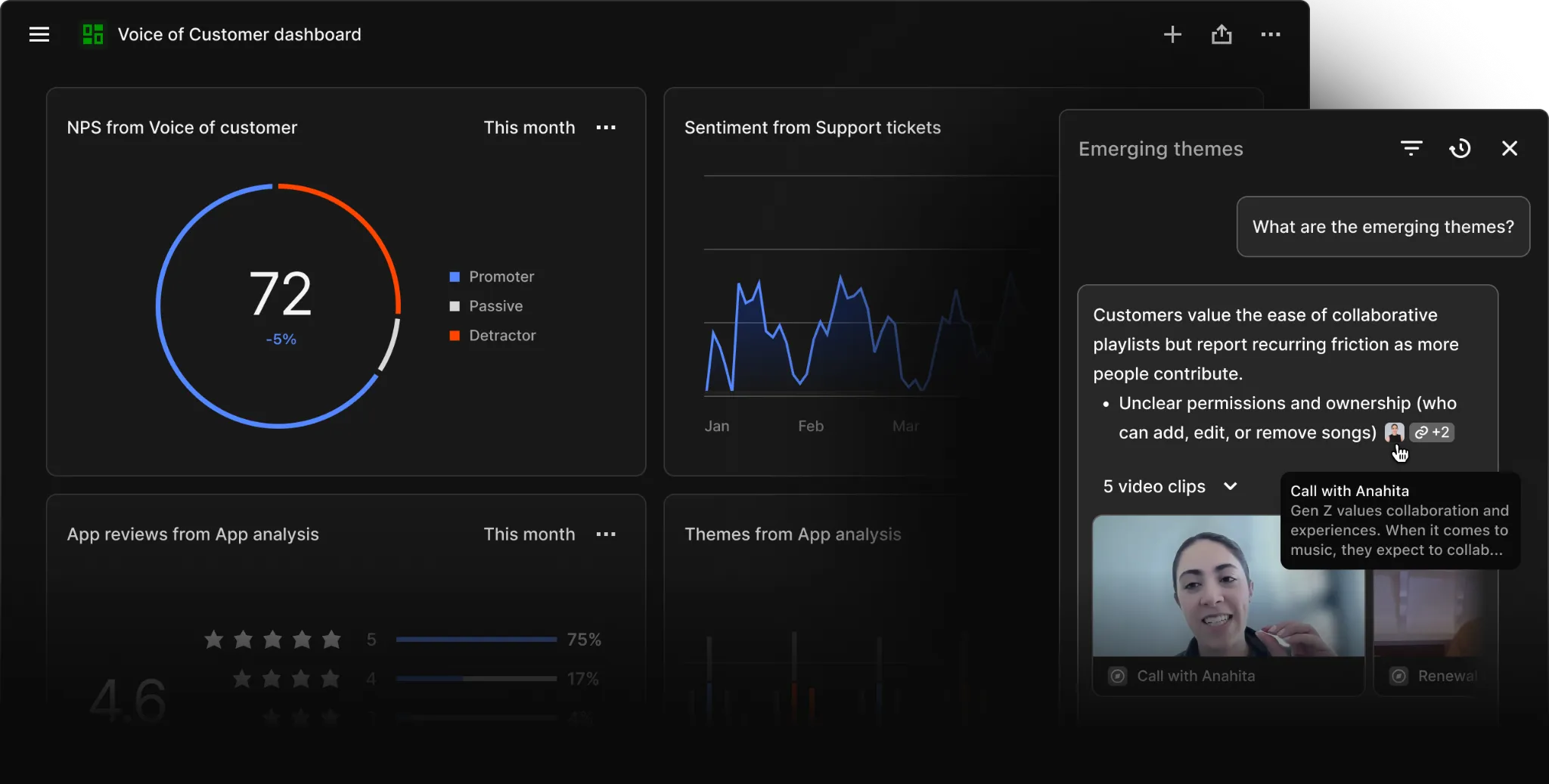Open filter options in Emerging themes
Screen dimensions: 1549x784
click(1411, 148)
